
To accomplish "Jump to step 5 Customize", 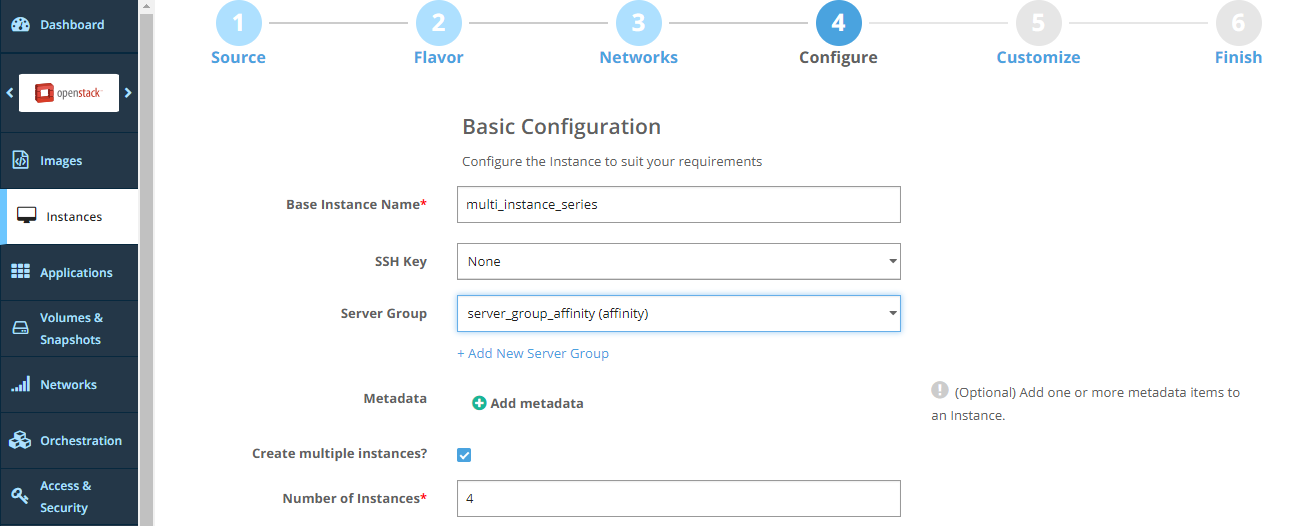I will pos(1038,23).
